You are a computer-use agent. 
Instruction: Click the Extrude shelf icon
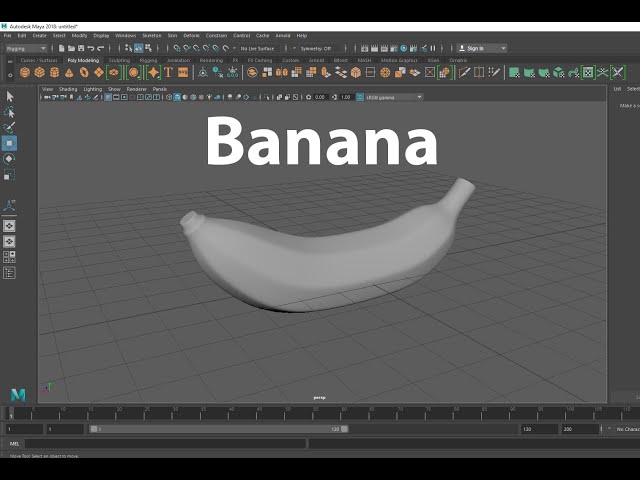[326, 73]
